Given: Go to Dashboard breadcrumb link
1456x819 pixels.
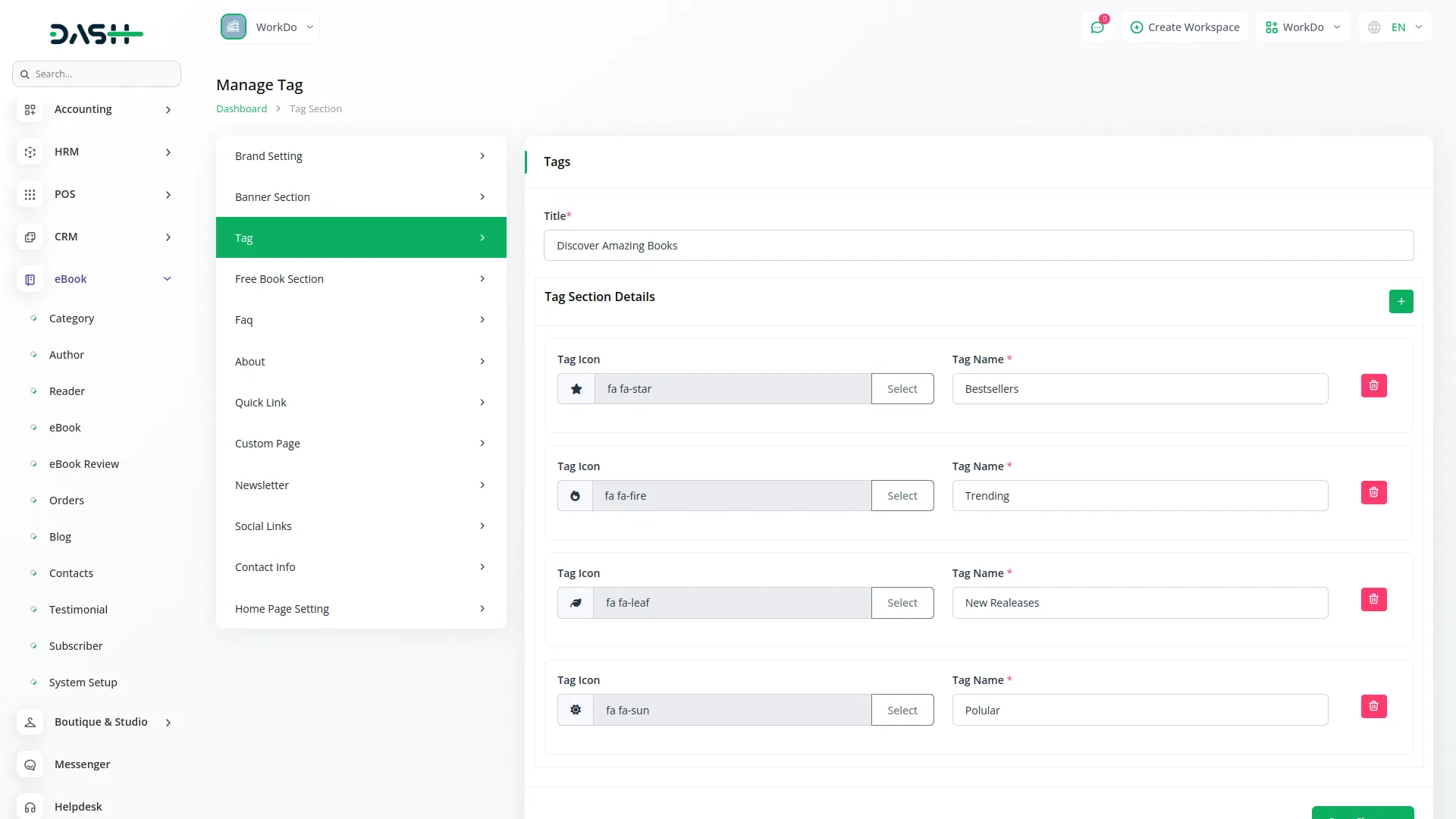Looking at the screenshot, I should (241, 108).
